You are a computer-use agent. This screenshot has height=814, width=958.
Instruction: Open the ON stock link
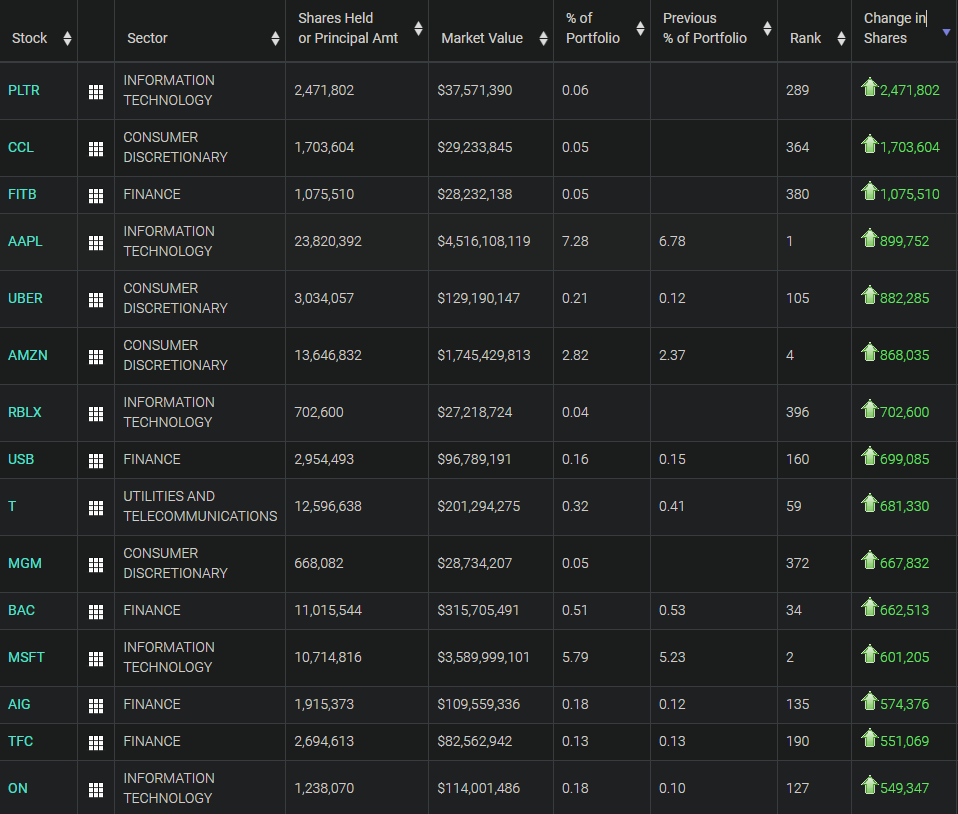(x=18, y=788)
